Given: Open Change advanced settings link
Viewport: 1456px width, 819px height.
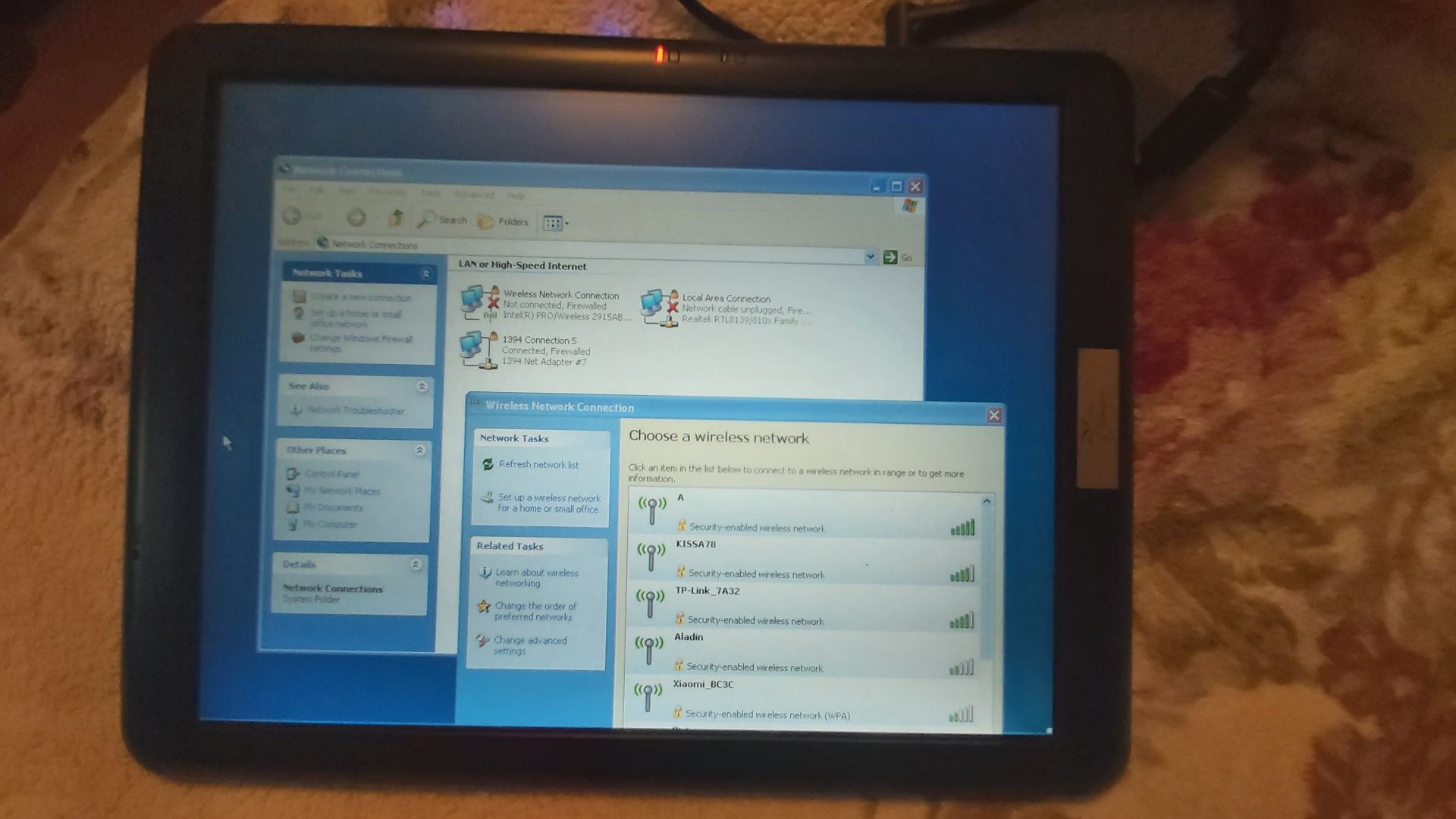Looking at the screenshot, I should tap(530, 645).
